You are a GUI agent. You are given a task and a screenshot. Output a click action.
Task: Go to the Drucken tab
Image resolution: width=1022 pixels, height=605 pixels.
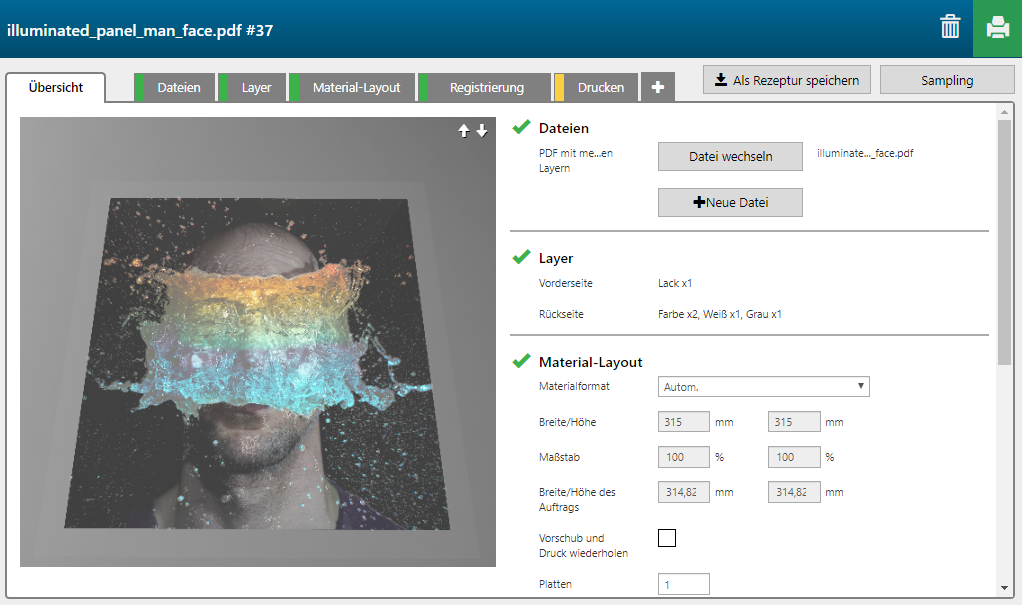pyautogui.click(x=600, y=88)
